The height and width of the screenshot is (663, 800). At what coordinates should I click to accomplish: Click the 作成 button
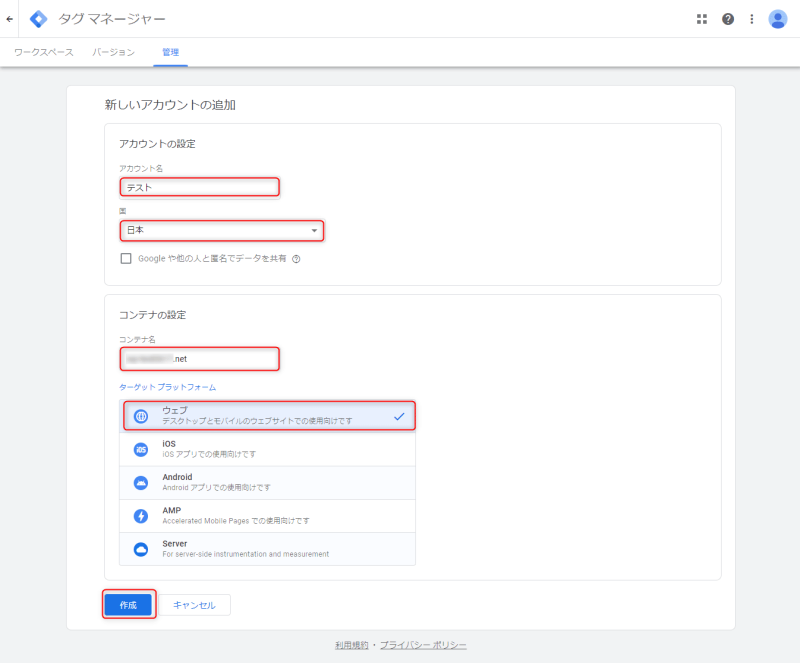click(128, 604)
